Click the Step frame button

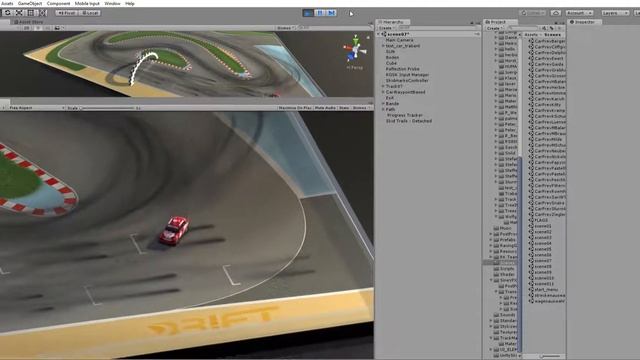point(331,13)
